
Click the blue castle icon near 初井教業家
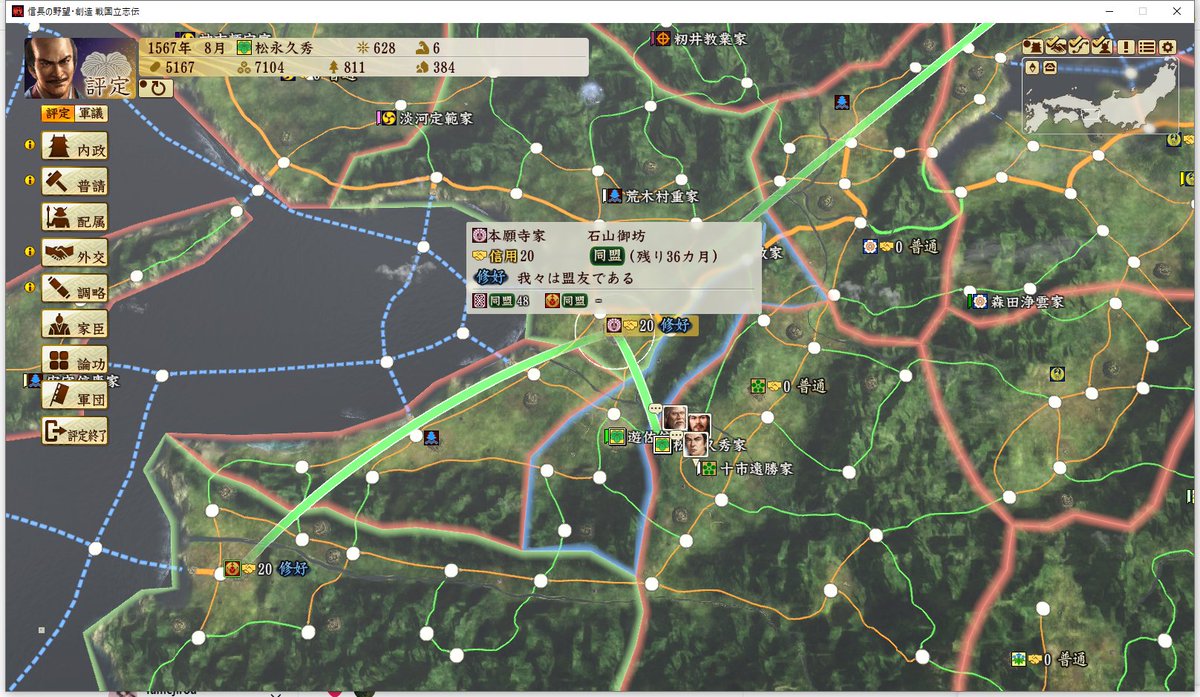842,102
